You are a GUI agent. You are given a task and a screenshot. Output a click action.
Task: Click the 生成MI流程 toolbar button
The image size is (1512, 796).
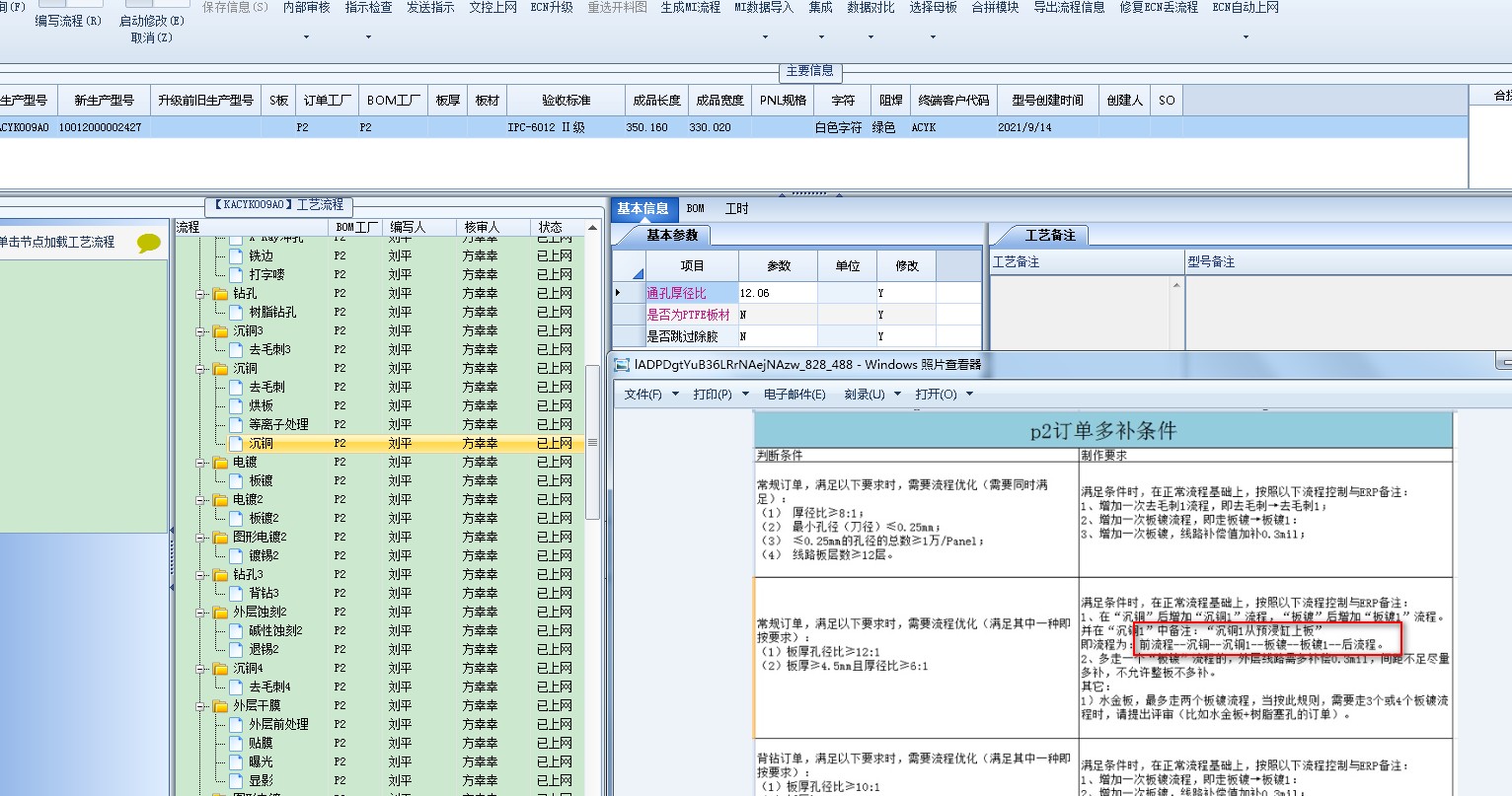click(x=691, y=8)
